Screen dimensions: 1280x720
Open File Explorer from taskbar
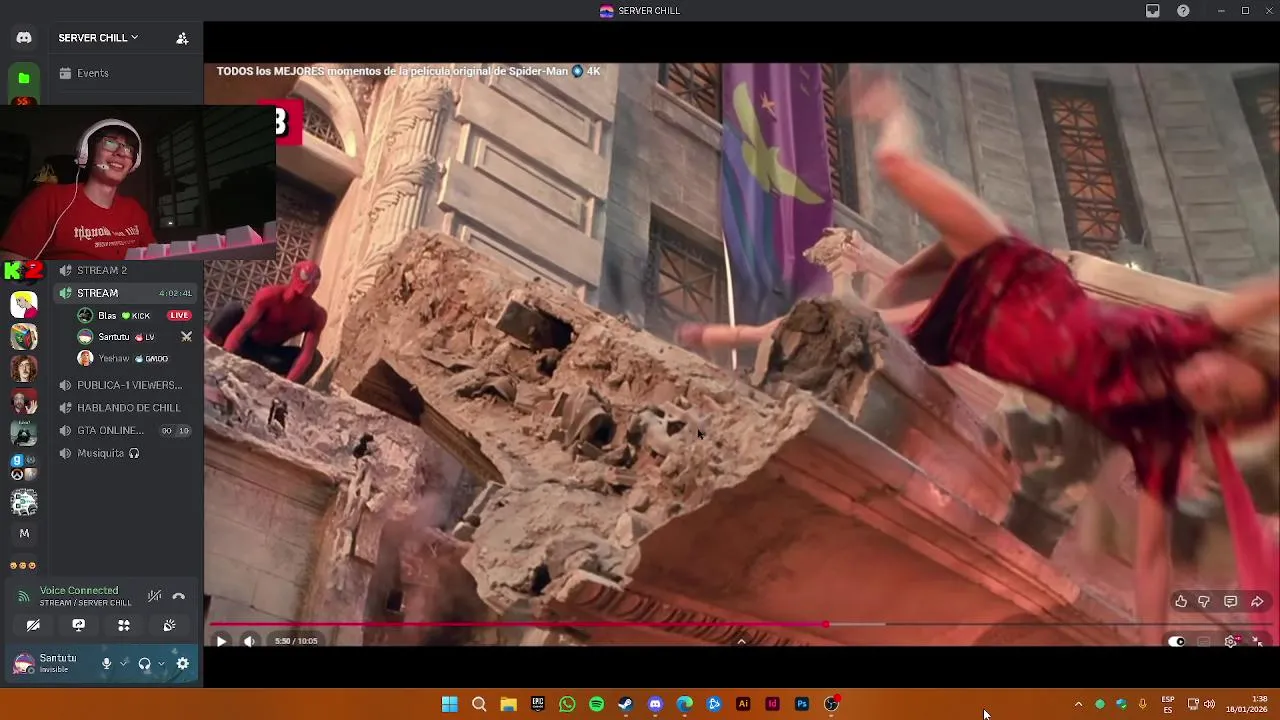point(508,704)
